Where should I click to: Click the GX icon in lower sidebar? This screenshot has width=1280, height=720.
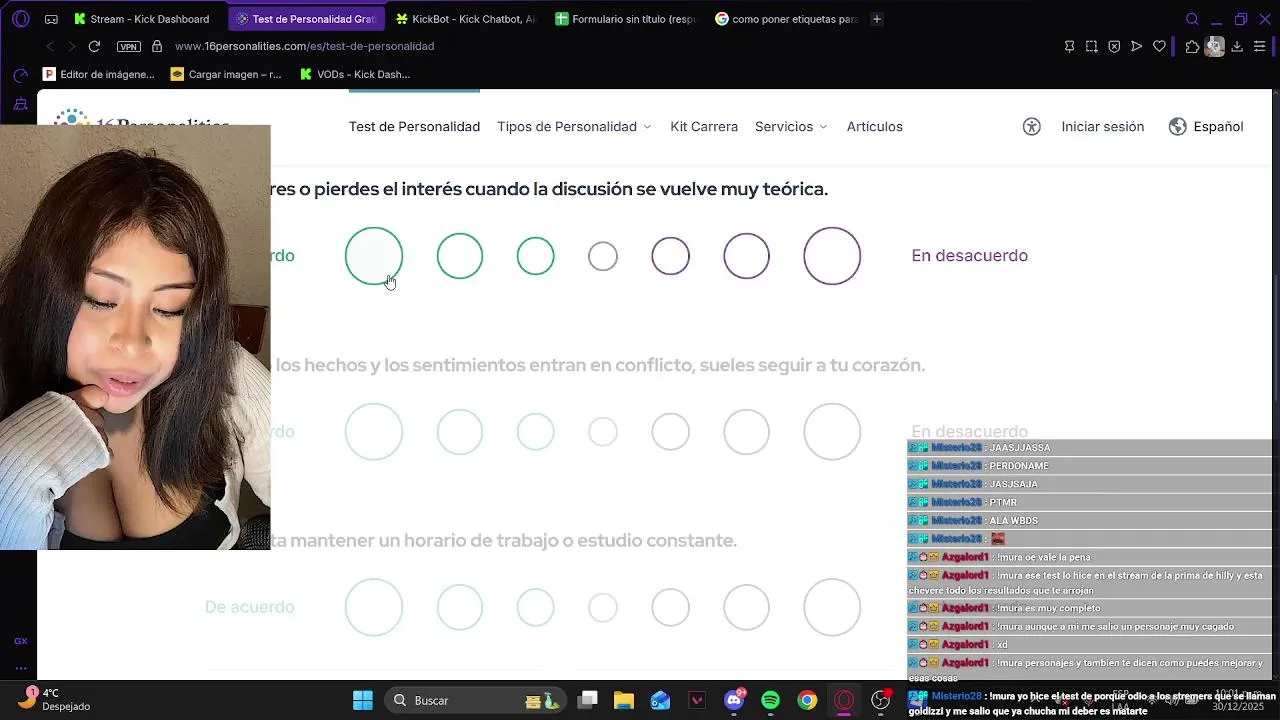[21, 641]
